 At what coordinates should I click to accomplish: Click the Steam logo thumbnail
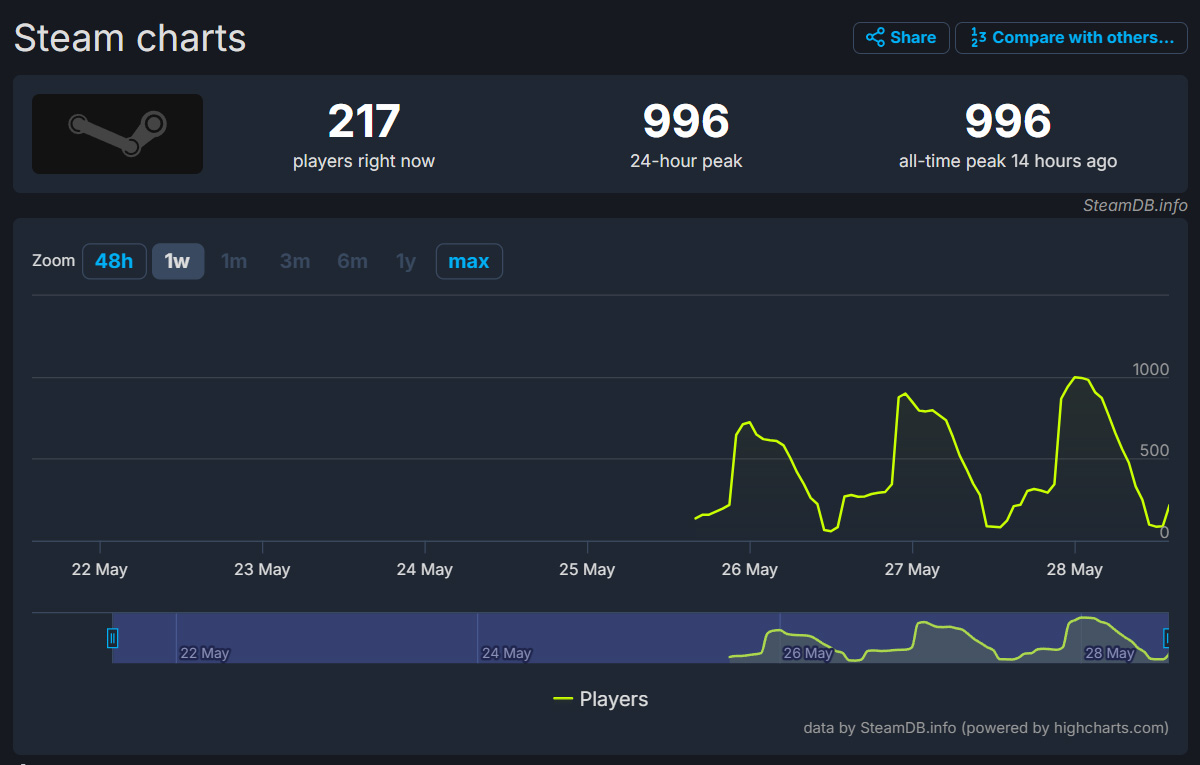[x=117, y=134]
